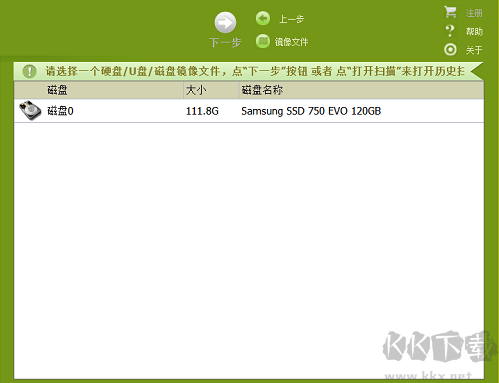Click the circular About icon
499x383 pixels.
pos(450,50)
